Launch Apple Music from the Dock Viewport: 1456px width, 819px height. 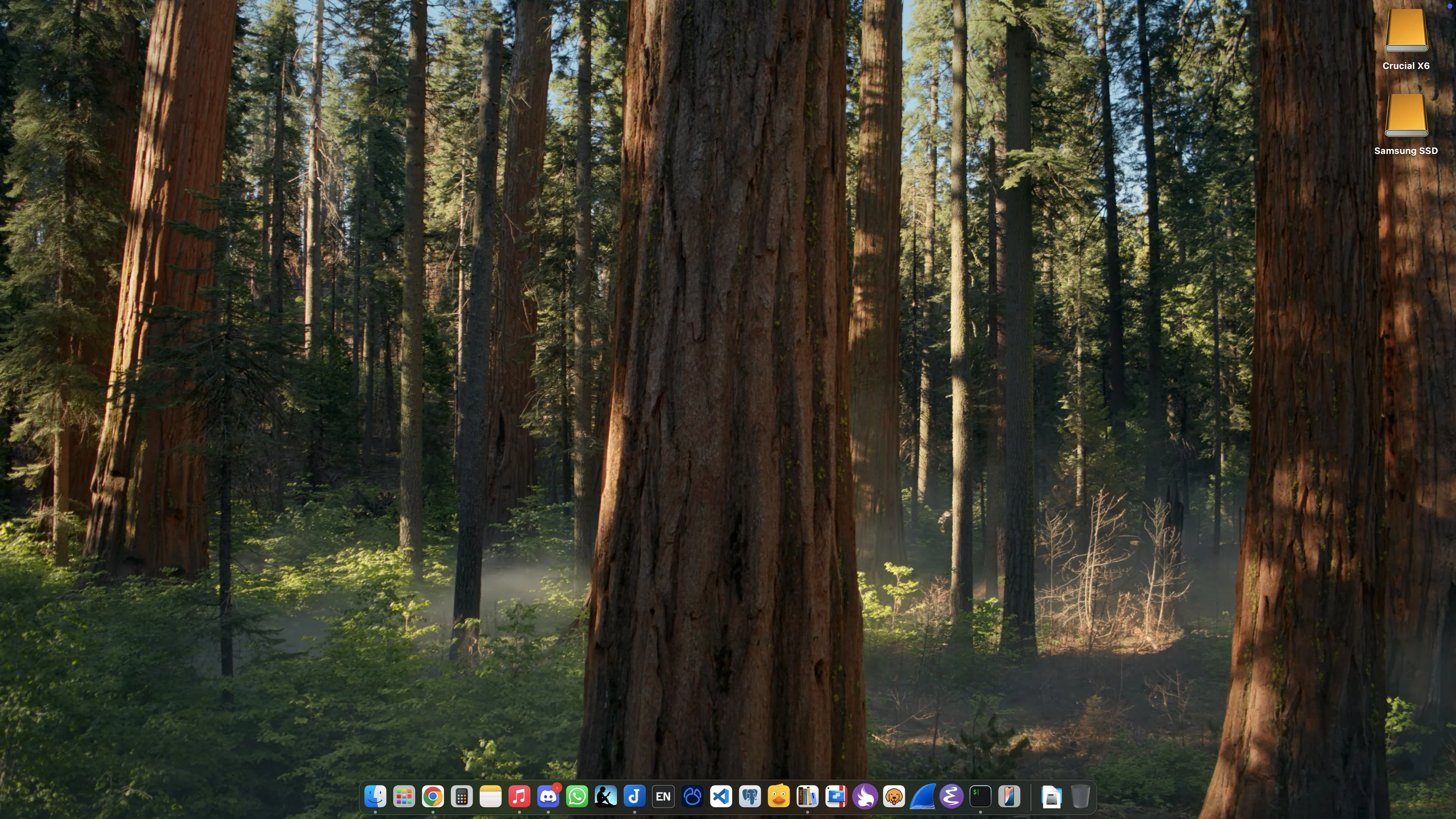[x=519, y=797]
